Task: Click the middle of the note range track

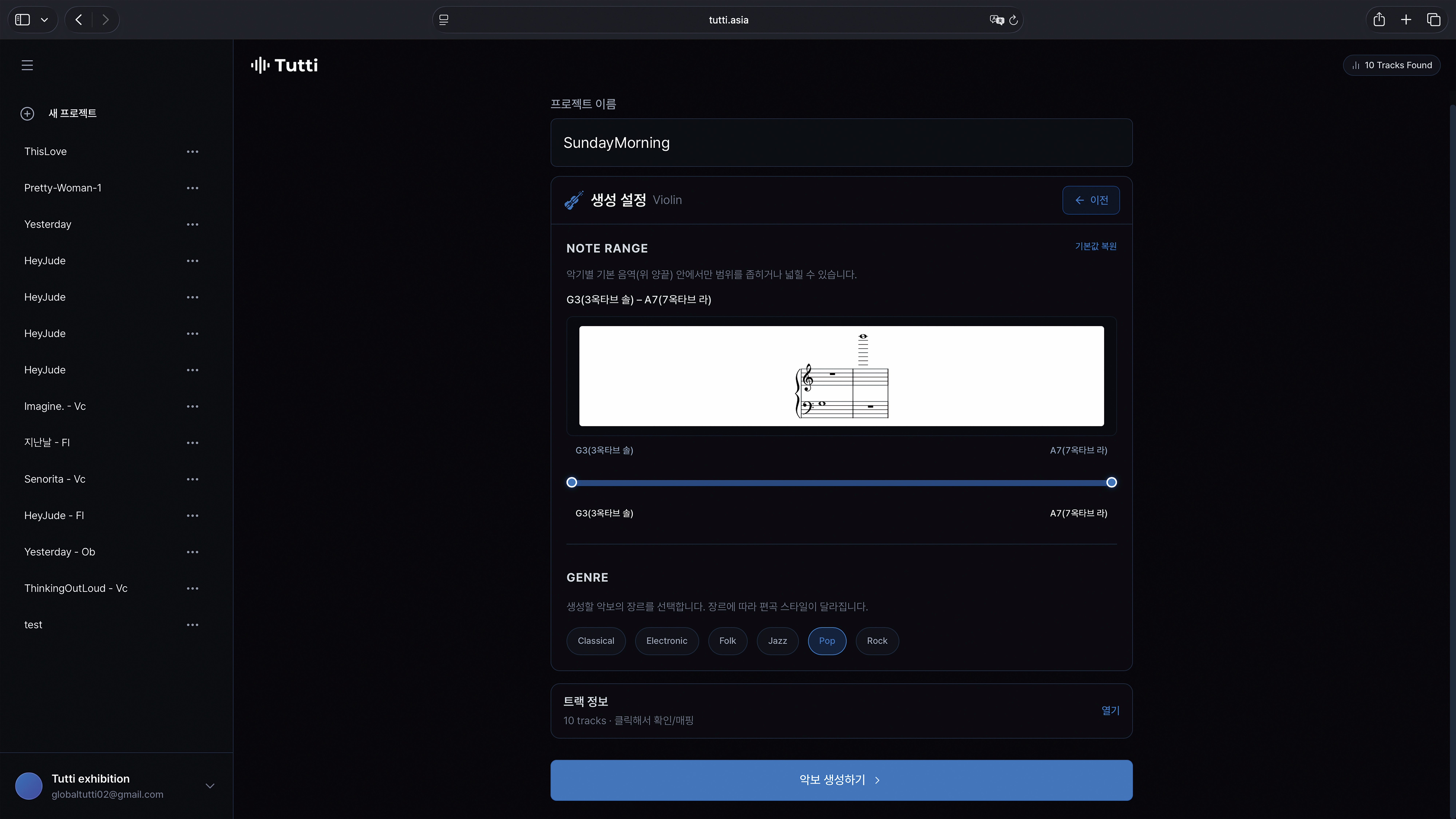Action: pyautogui.click(x=842, y=483)
